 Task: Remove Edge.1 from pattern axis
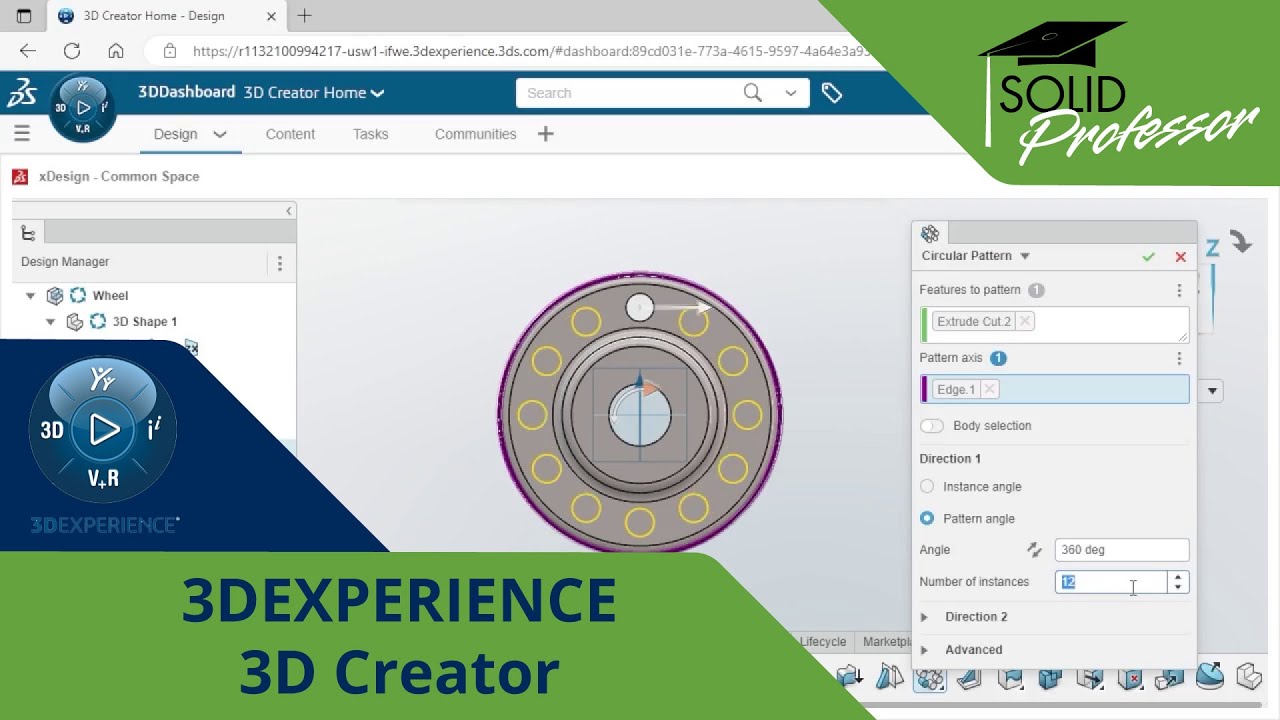click(x=989, y=389)
